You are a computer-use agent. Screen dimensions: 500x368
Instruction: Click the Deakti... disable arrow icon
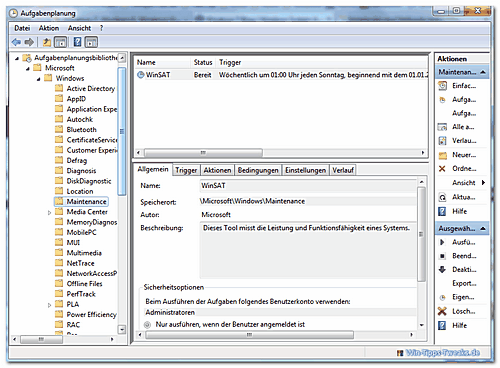442,270
